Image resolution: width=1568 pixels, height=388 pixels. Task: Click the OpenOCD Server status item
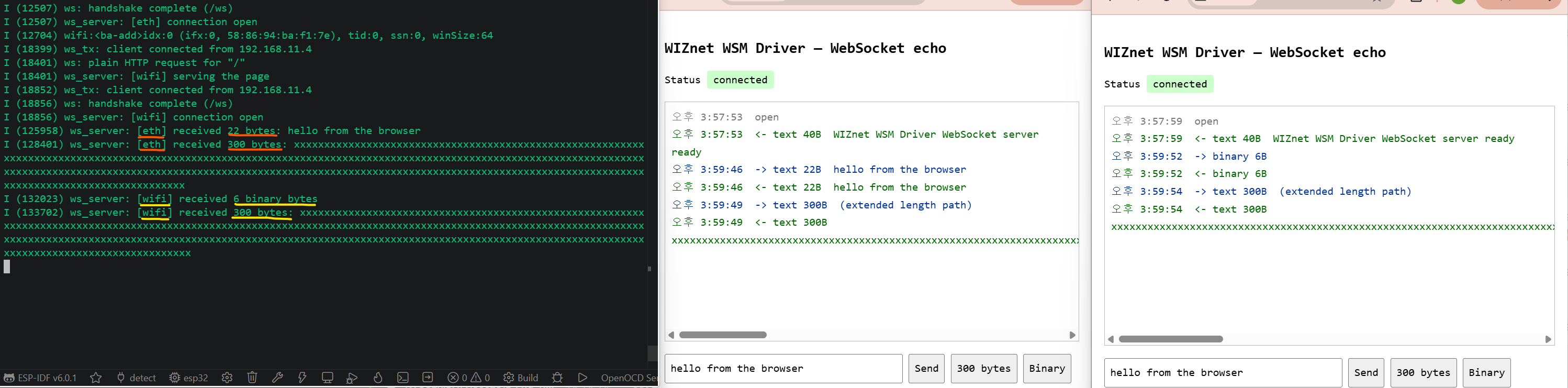coord(629,378)
